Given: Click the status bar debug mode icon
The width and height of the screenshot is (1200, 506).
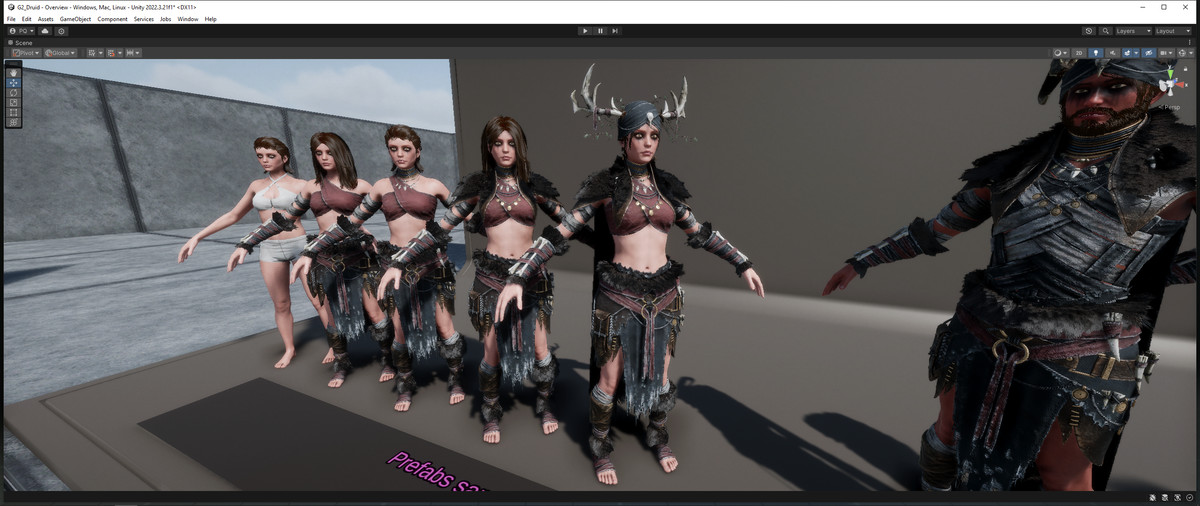Looking at the screenshot, I should tap(1153, 498).
